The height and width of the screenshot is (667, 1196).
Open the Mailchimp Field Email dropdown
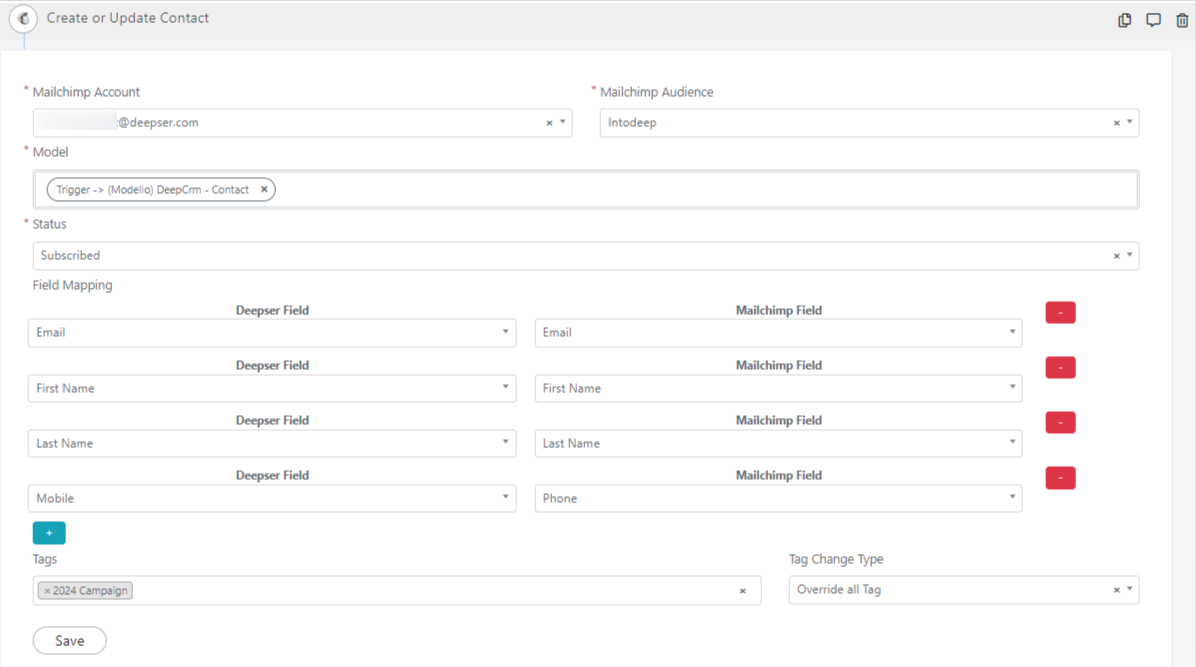pos(778,333)
